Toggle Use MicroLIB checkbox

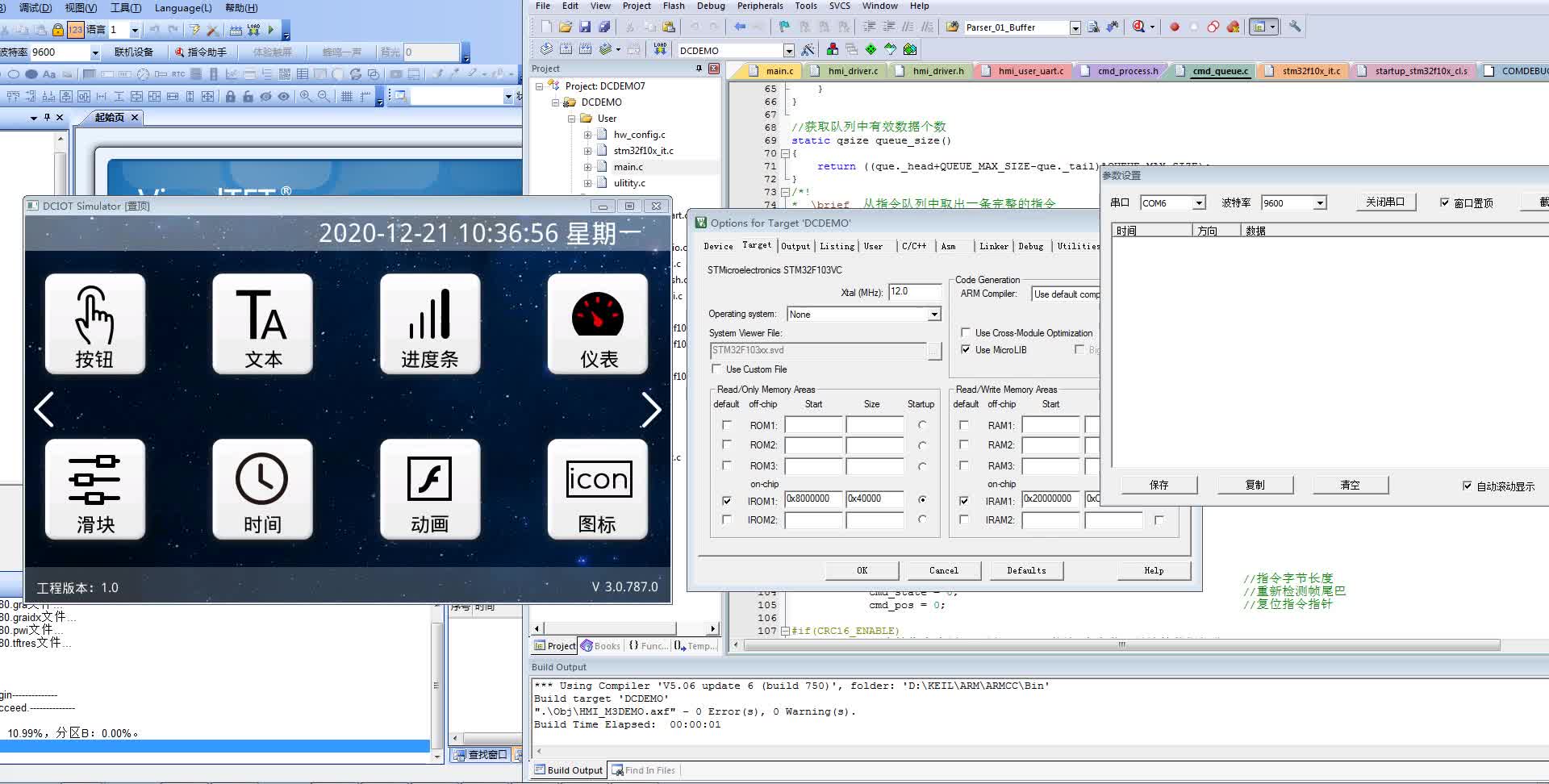point(966,349)
